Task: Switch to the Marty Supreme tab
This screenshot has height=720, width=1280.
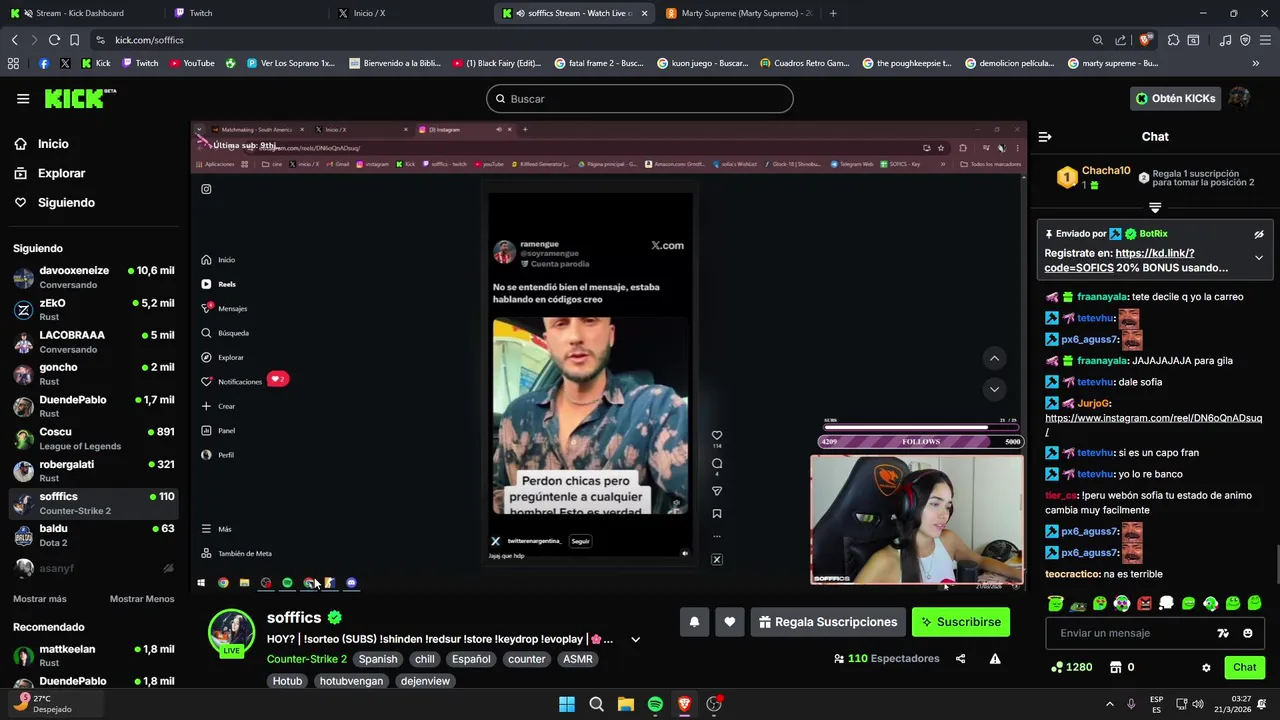Action: tap(738, 13)
